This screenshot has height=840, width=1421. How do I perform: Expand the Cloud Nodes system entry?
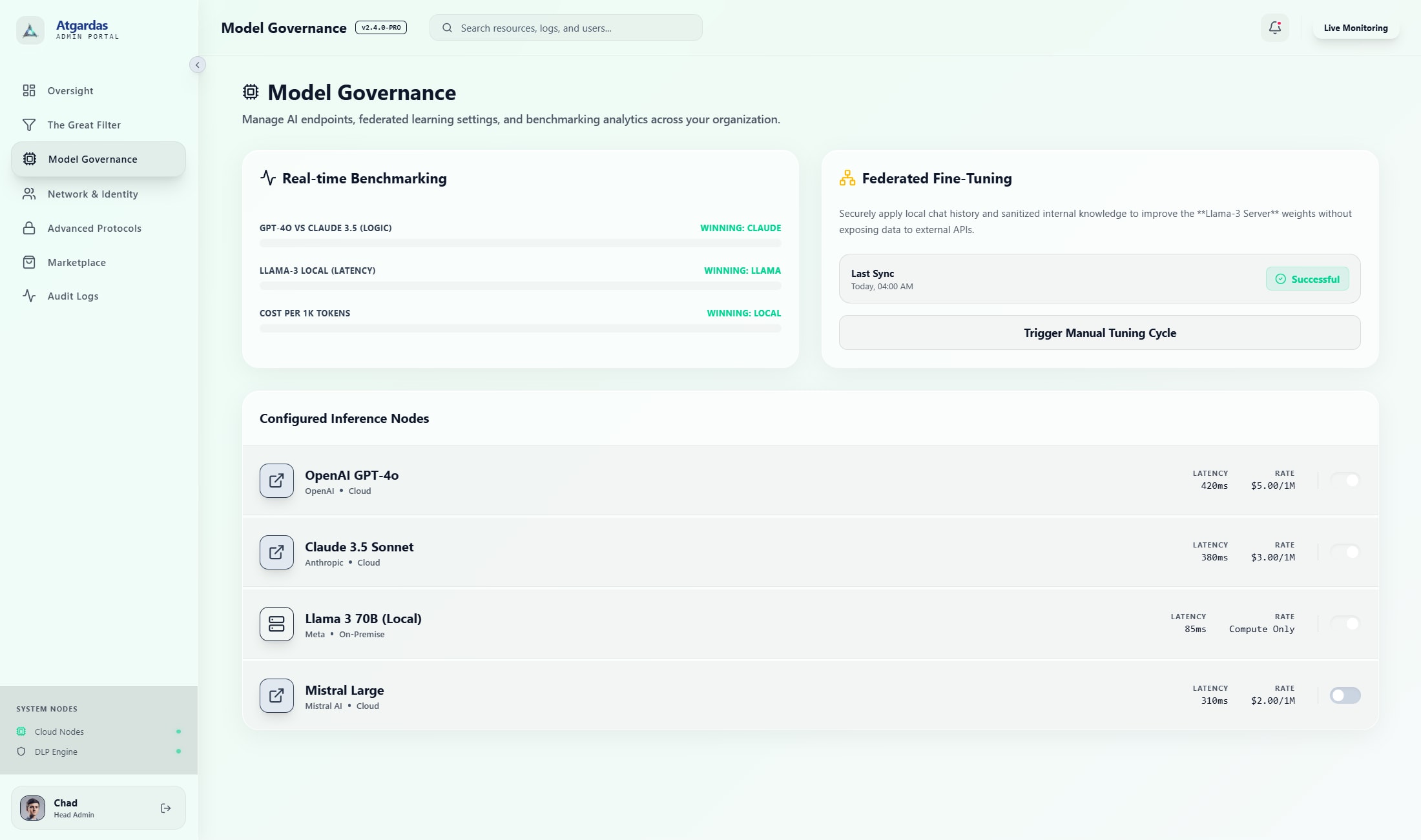(x=59, y=732)
